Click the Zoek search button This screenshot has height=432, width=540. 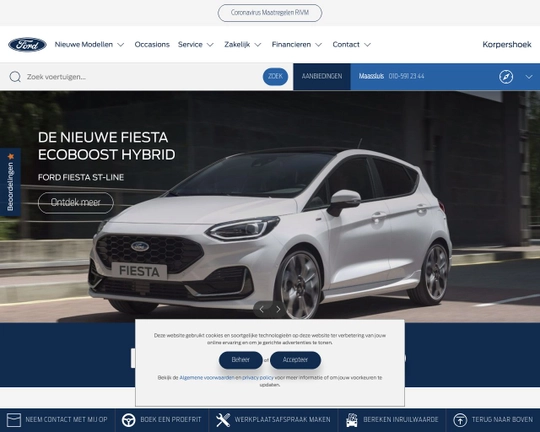coord(275,76)
